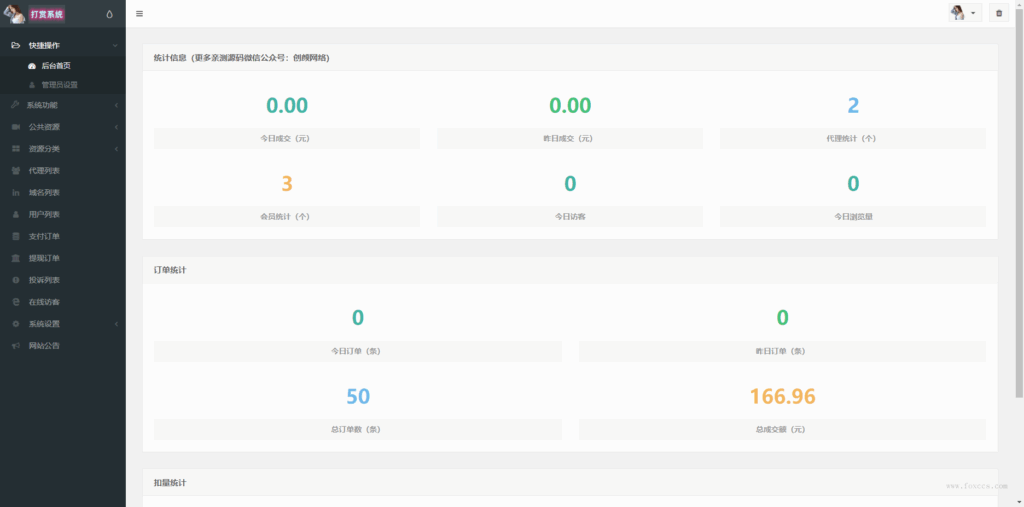Go to 代理列表 page
Image resolution: width=1024 pixels, height=507 pixels.
point(44,171)
